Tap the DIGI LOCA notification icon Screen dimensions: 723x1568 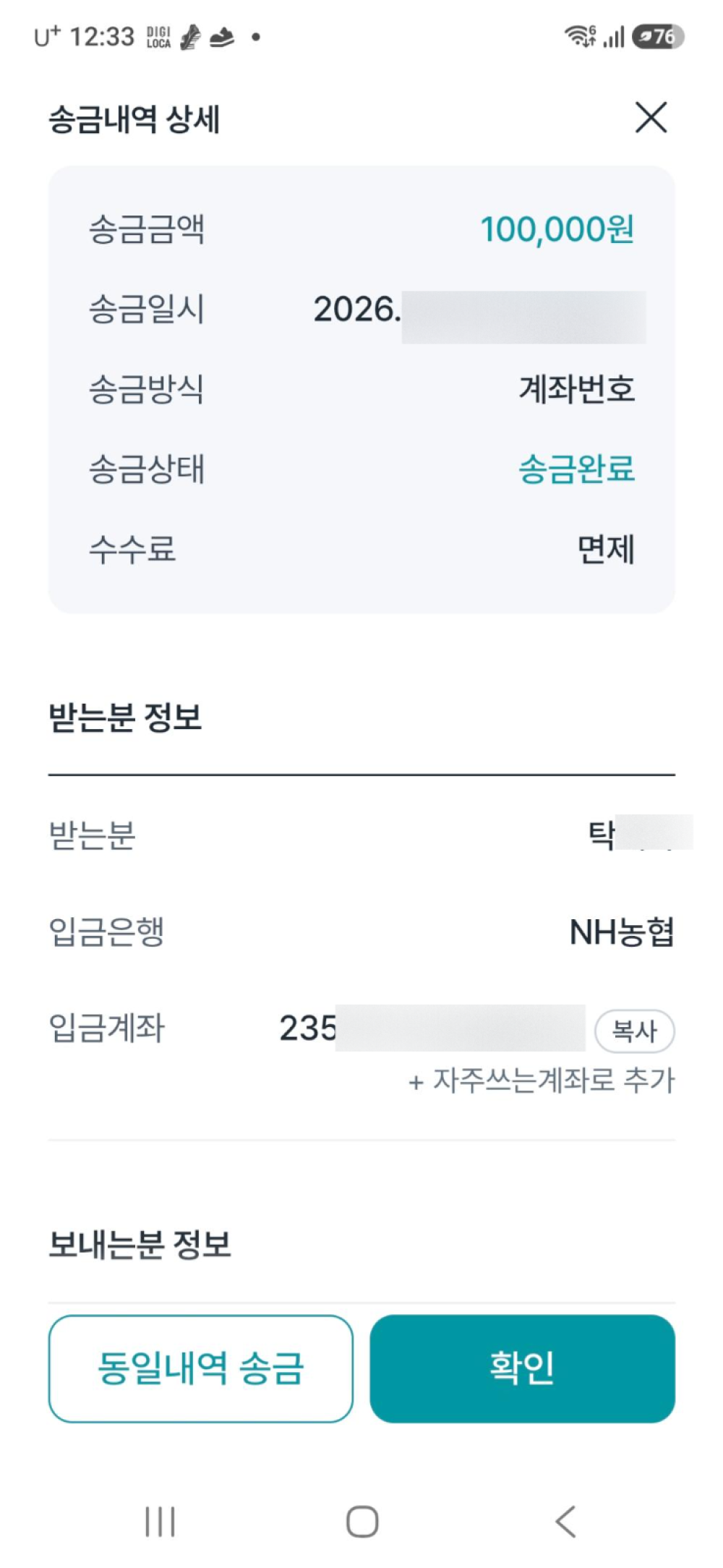[x=158, y=37]
